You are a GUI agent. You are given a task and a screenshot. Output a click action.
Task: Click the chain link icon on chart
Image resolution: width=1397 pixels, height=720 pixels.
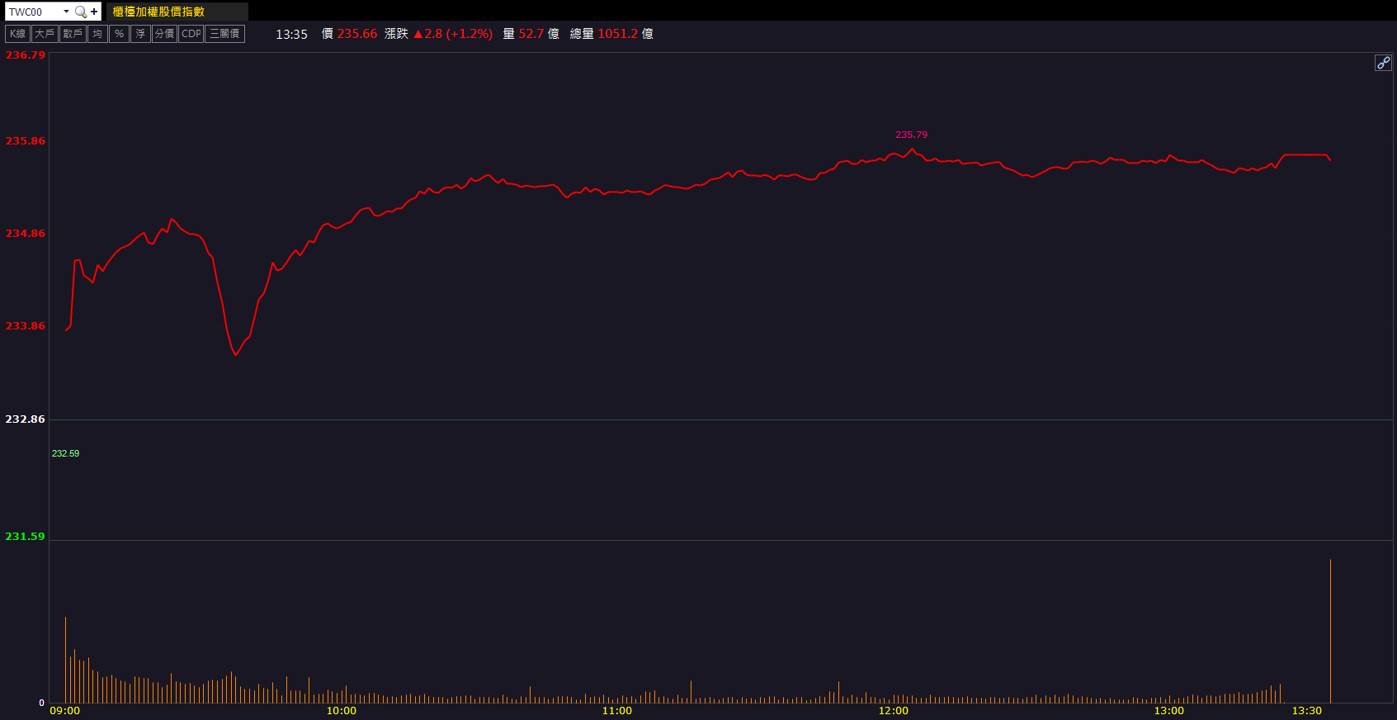coord(1383,63)
